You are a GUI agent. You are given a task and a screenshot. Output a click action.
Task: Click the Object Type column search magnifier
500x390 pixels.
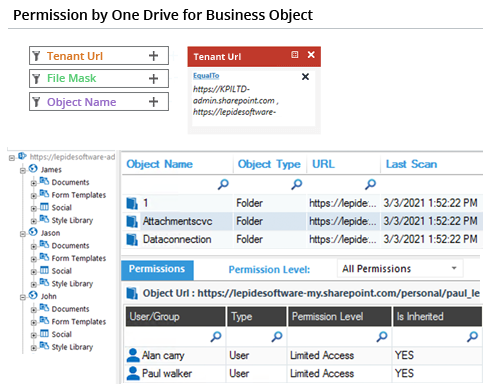tap(297, 184)
